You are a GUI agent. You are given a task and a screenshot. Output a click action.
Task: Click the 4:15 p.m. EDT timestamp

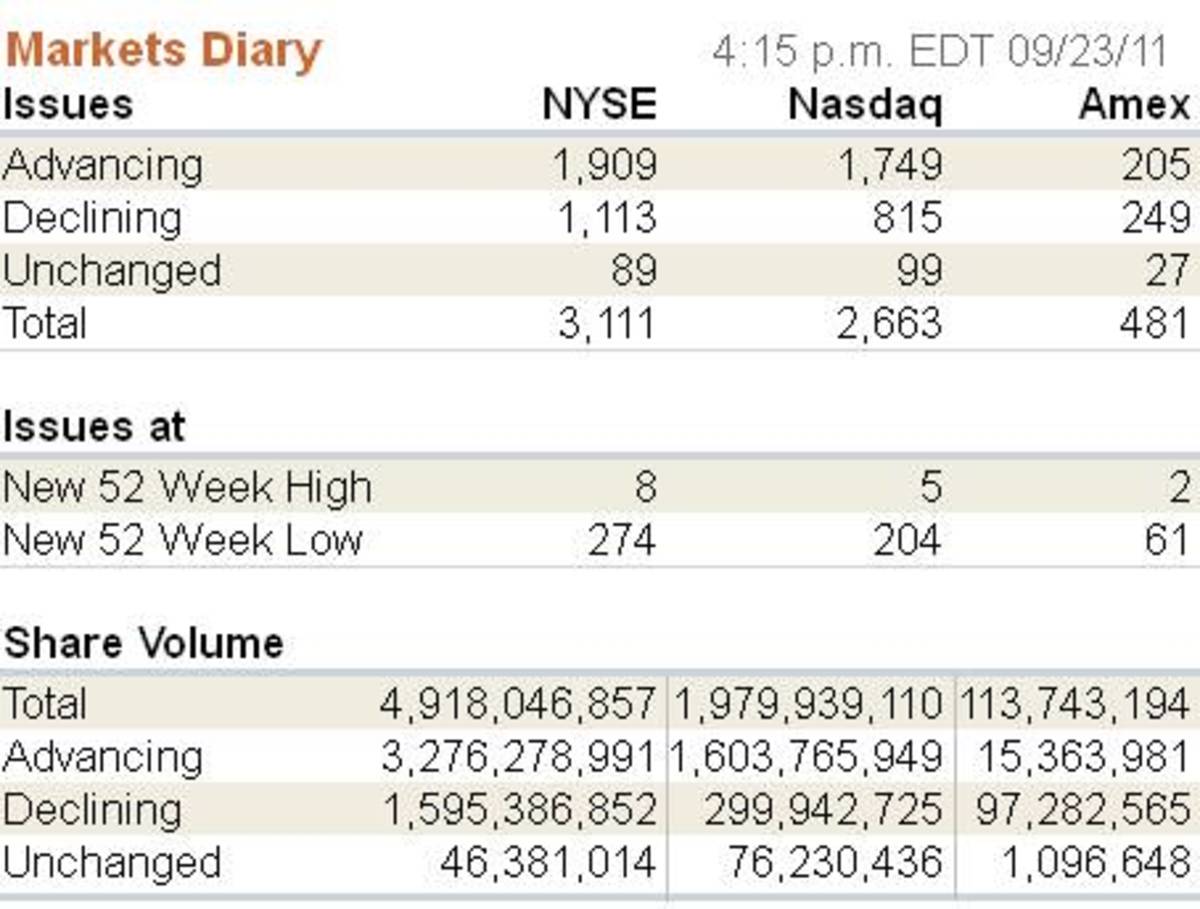pyautogui.click(x=940, y=51)
